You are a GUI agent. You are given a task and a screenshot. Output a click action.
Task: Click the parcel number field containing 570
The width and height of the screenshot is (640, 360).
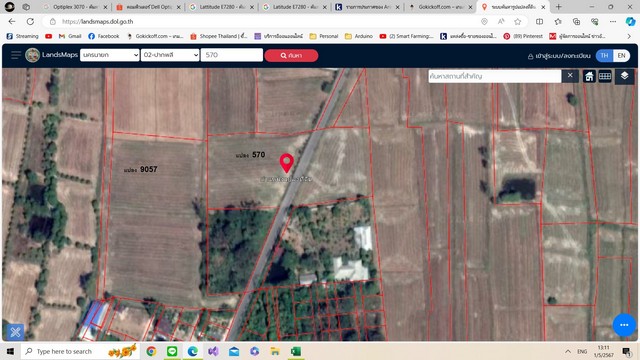(231, 55)
